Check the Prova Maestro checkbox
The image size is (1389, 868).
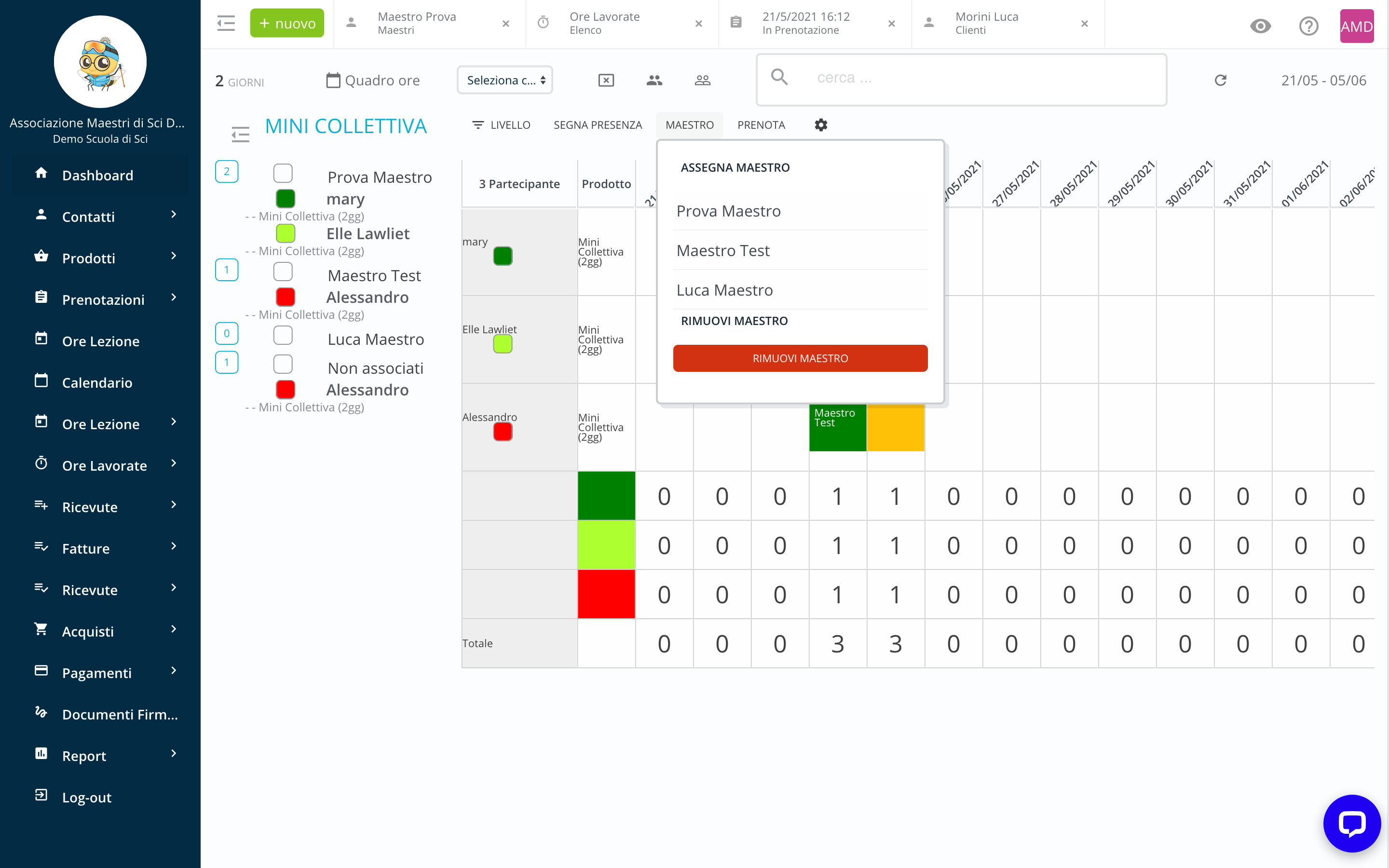click(283, 173)
